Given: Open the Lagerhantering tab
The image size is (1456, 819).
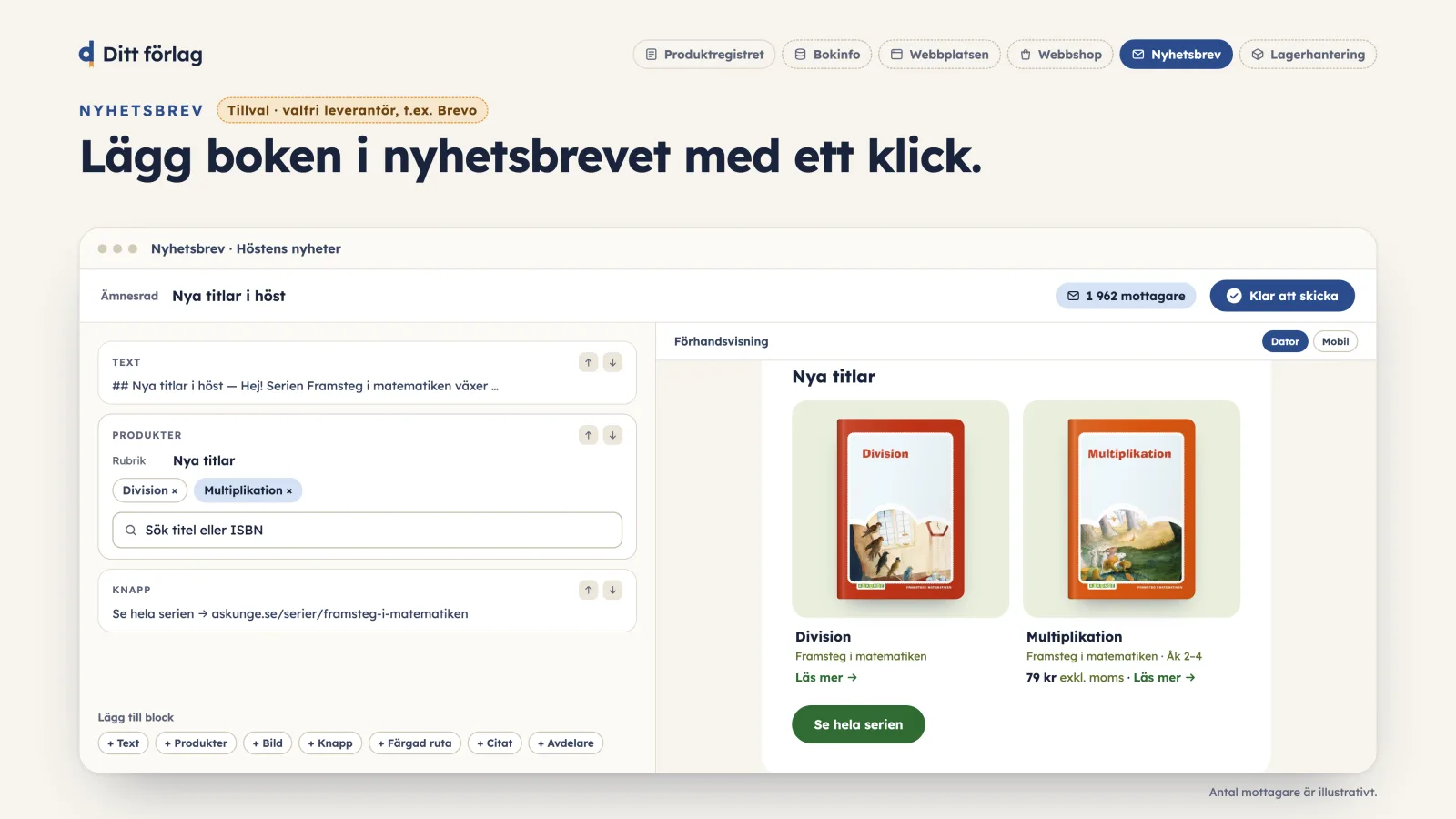Looking at the screenshot, I should 1308,55.
